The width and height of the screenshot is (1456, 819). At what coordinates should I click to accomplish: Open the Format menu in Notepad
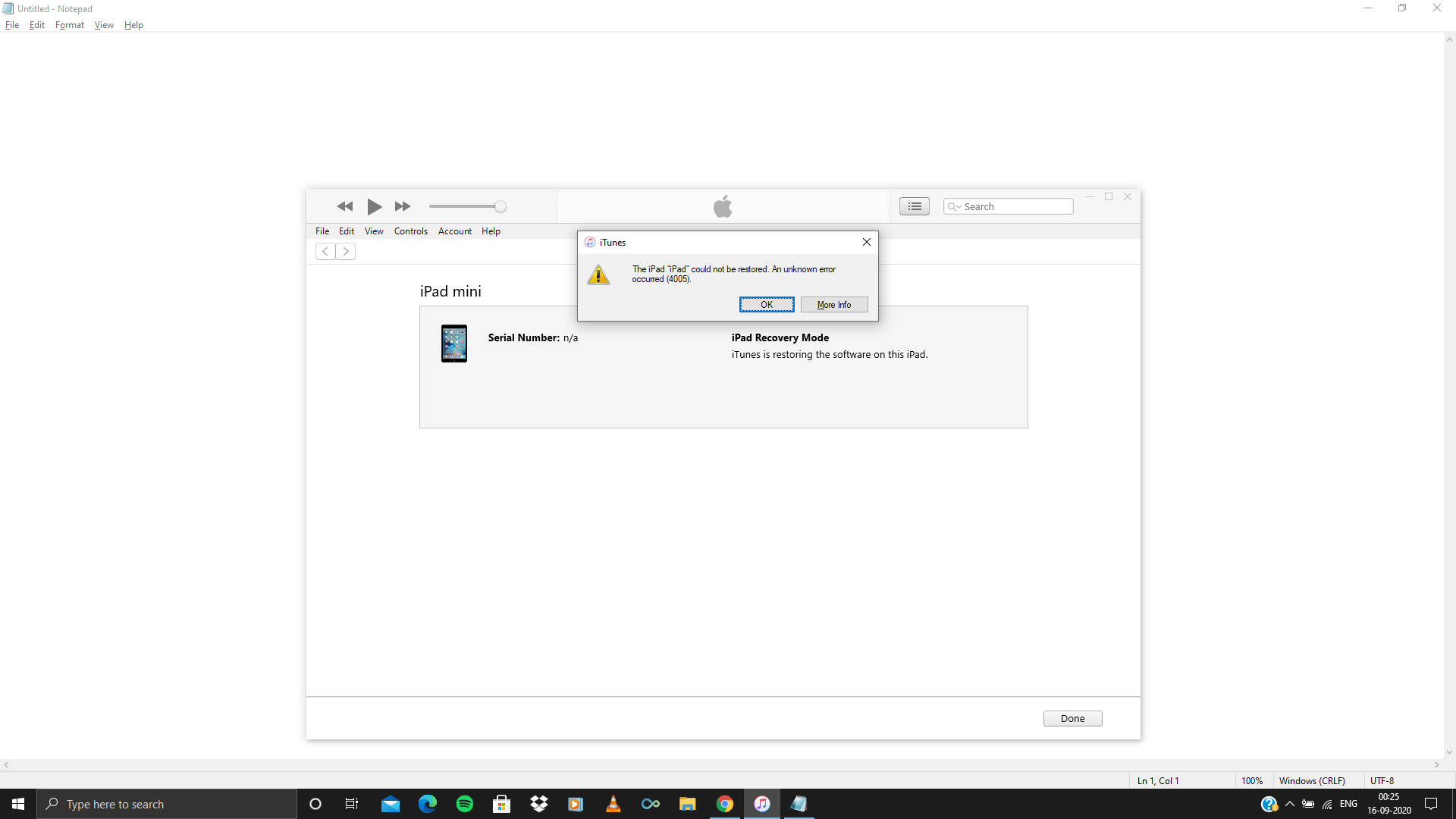69,25
